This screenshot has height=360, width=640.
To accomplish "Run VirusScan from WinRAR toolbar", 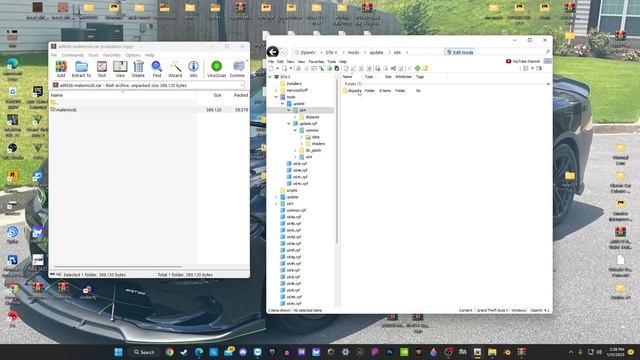I will (x=216, y=69).
